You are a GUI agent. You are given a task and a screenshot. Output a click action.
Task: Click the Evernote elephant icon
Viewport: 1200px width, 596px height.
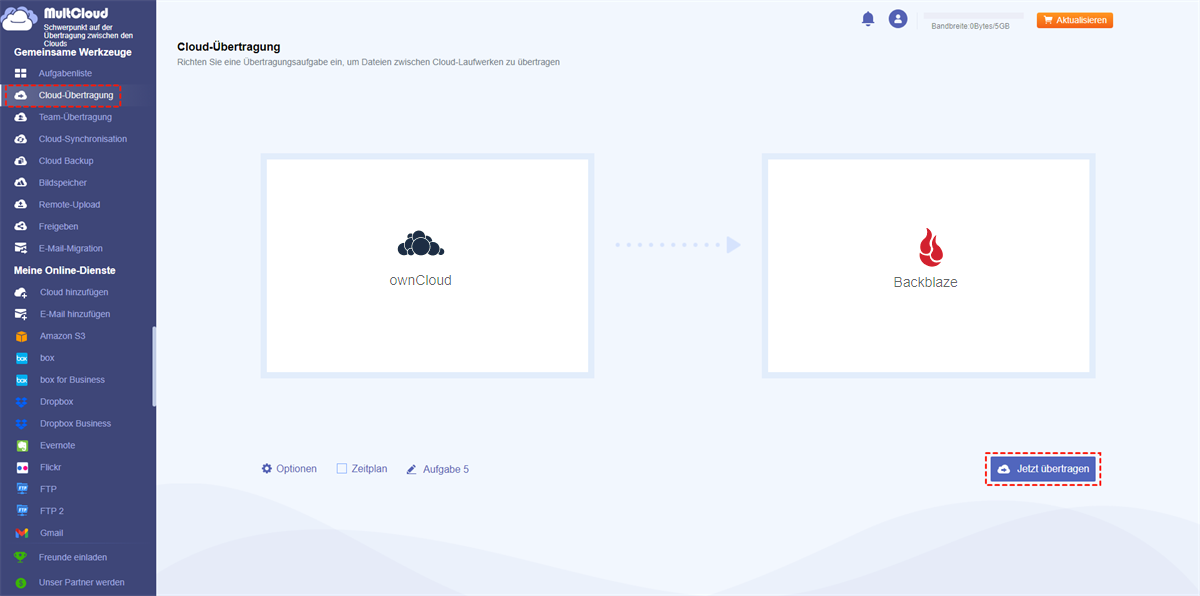[21, 446]
